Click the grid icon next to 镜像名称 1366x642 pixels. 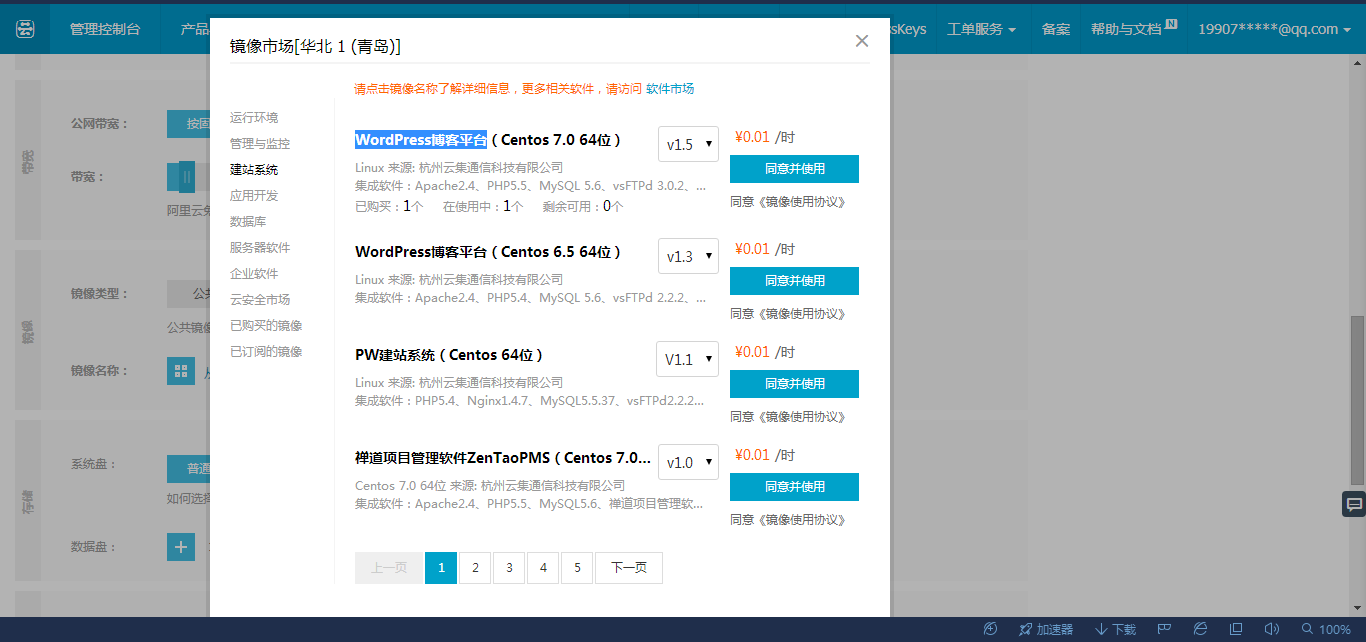tap(181, 371)
